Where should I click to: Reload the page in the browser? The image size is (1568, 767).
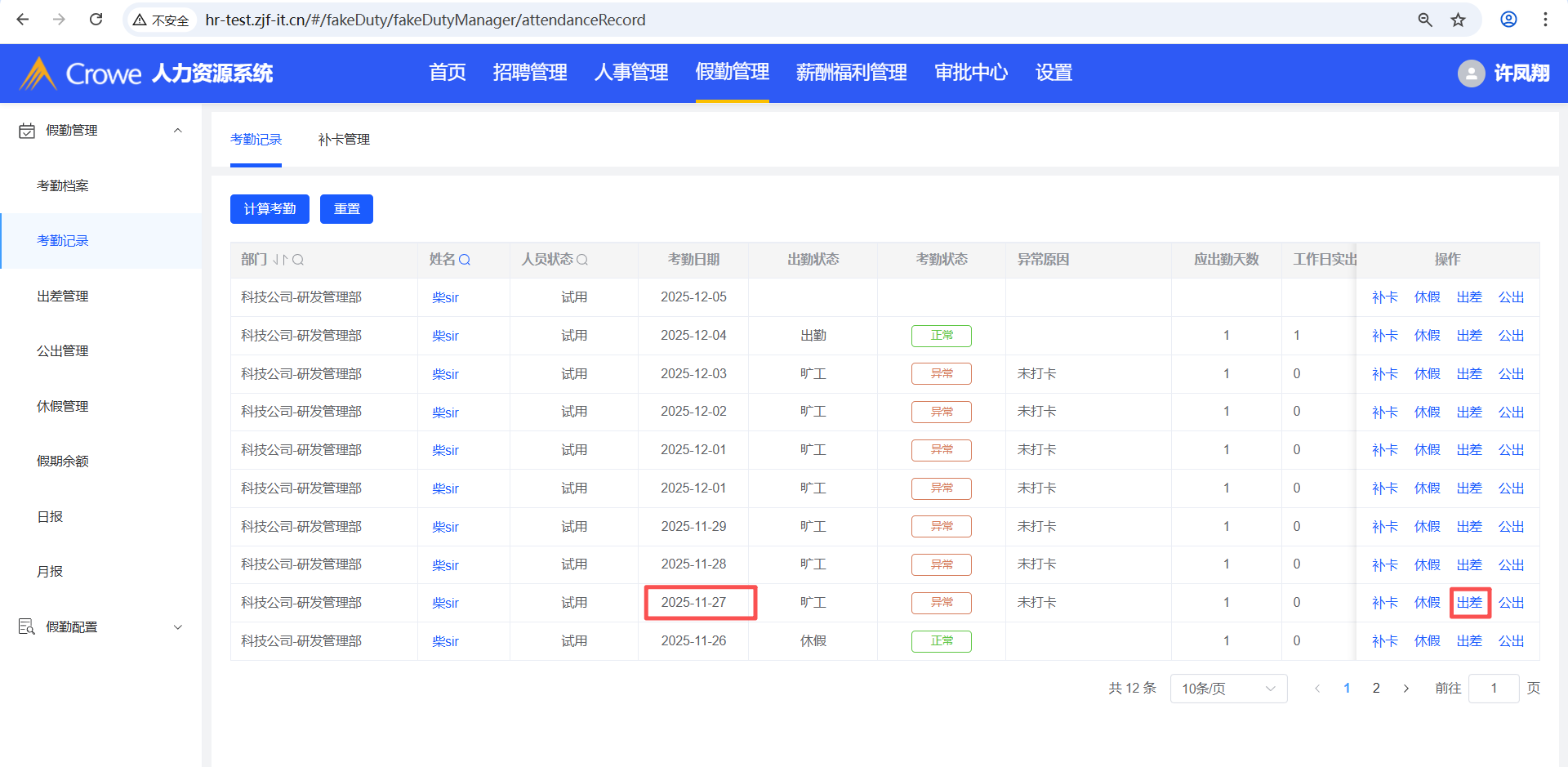click(96, 20)
